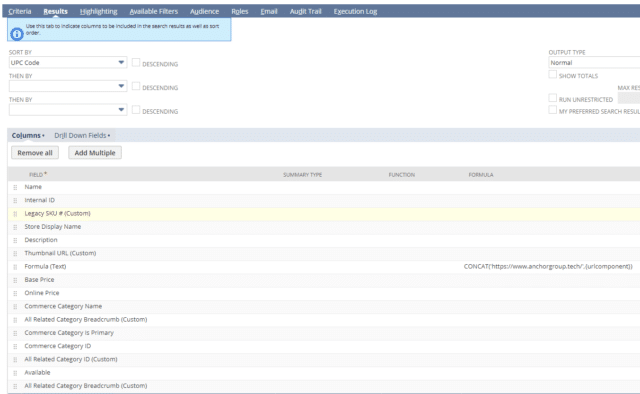Viewport: 640px width, 394px height.
Task: Click the Summary Type column header
Action: pyautogui.click(x=302, y=175)
